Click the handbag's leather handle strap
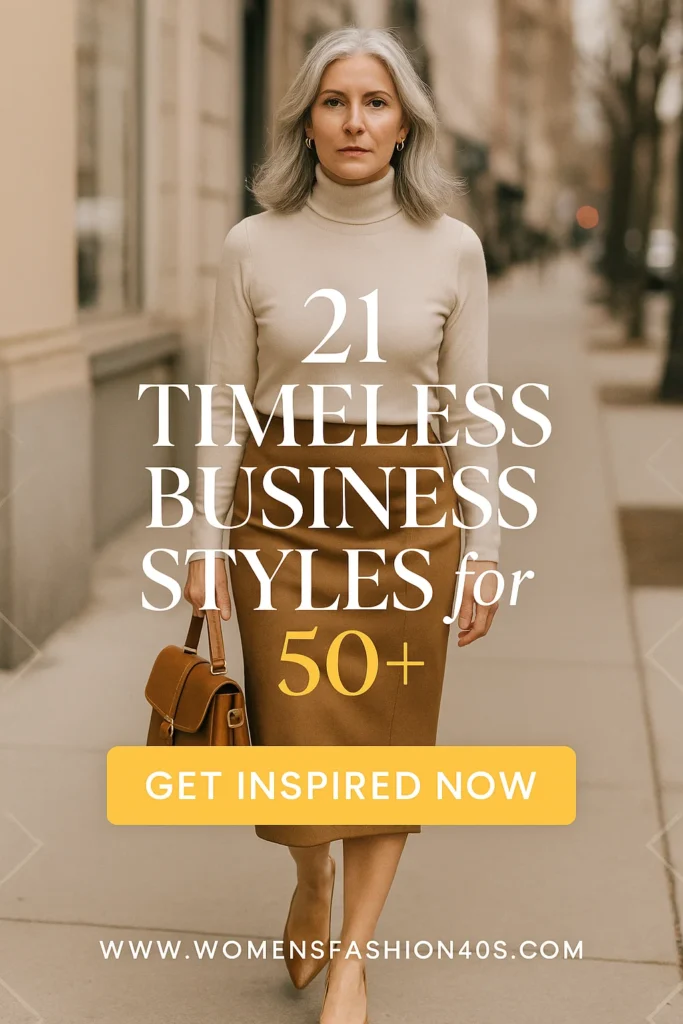 click(205, 640)
